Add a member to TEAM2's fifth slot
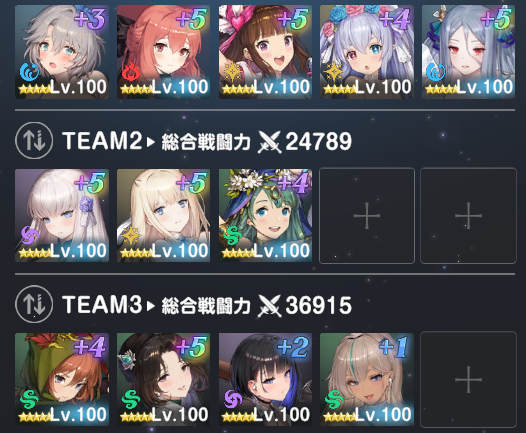 pyautogui.click(x=468, y=216)
